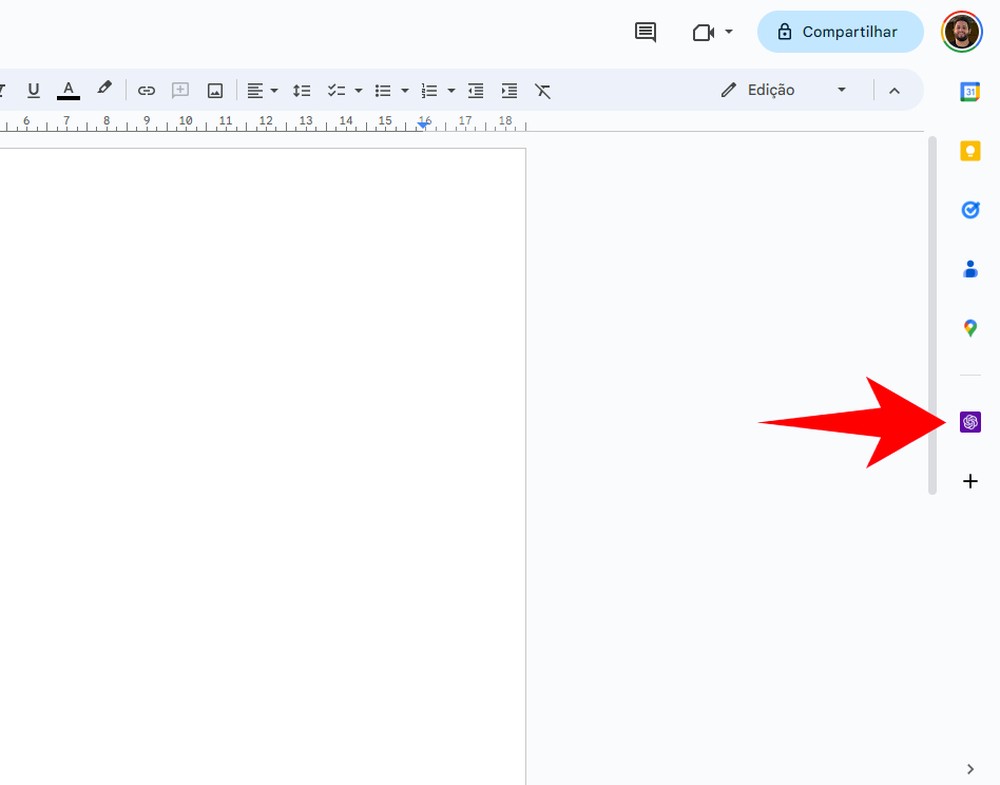Open the text color picker

pos(68,90)
